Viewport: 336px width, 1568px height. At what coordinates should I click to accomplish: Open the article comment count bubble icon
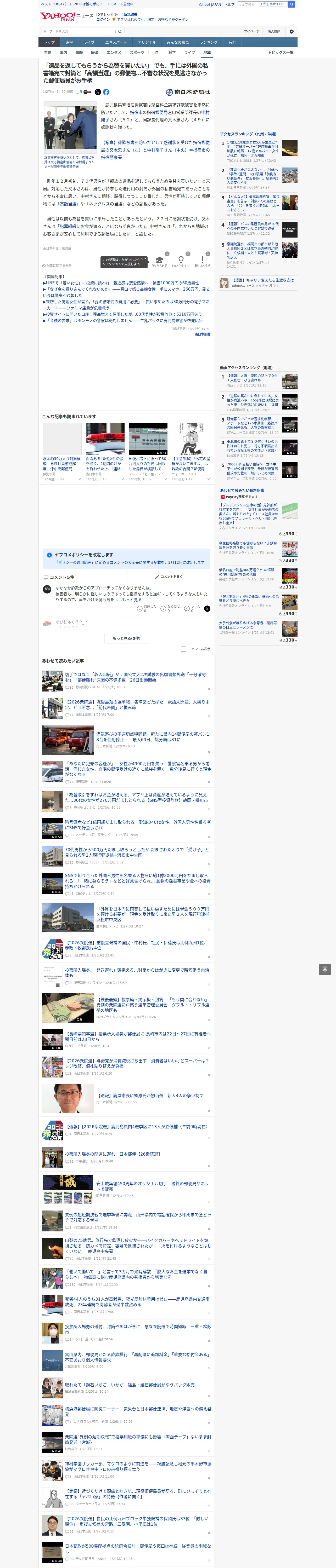click(79, 92)
